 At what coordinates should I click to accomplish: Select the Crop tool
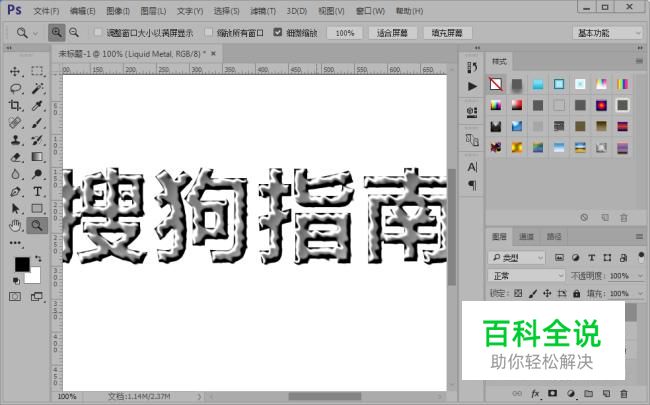pyautogui.click(x=15, y=105)
